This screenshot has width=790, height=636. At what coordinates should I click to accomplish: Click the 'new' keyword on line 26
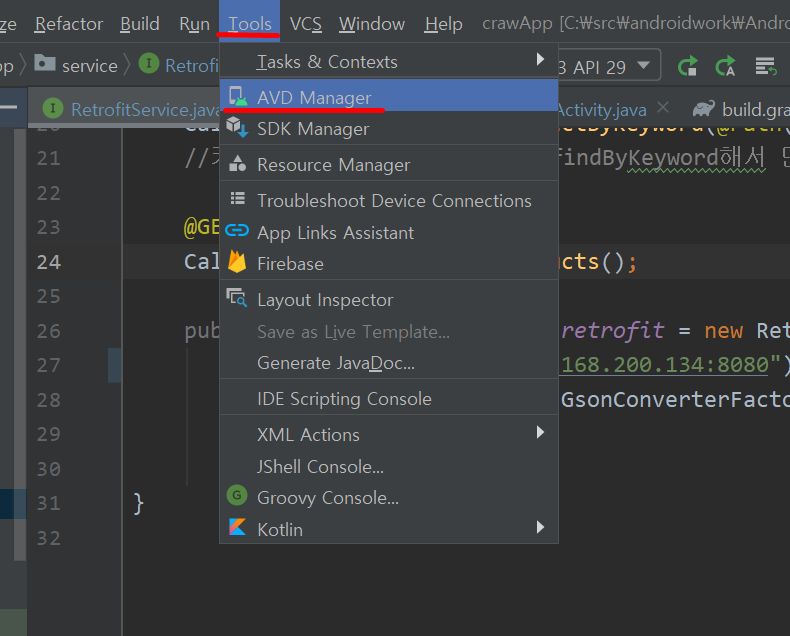pos(723,331)
